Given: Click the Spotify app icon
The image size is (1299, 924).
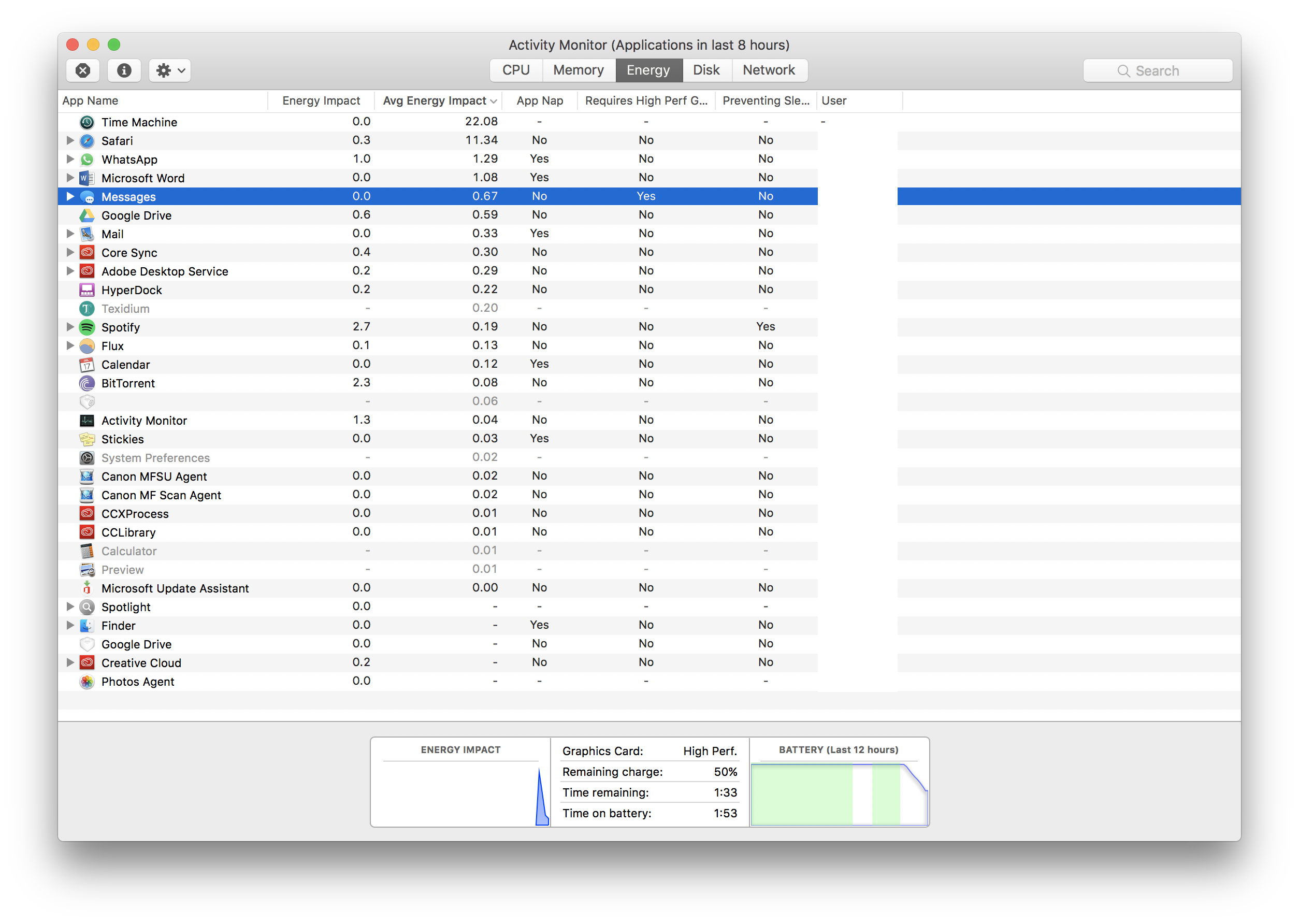Looking at the screenshot, I should click(87, 327).
